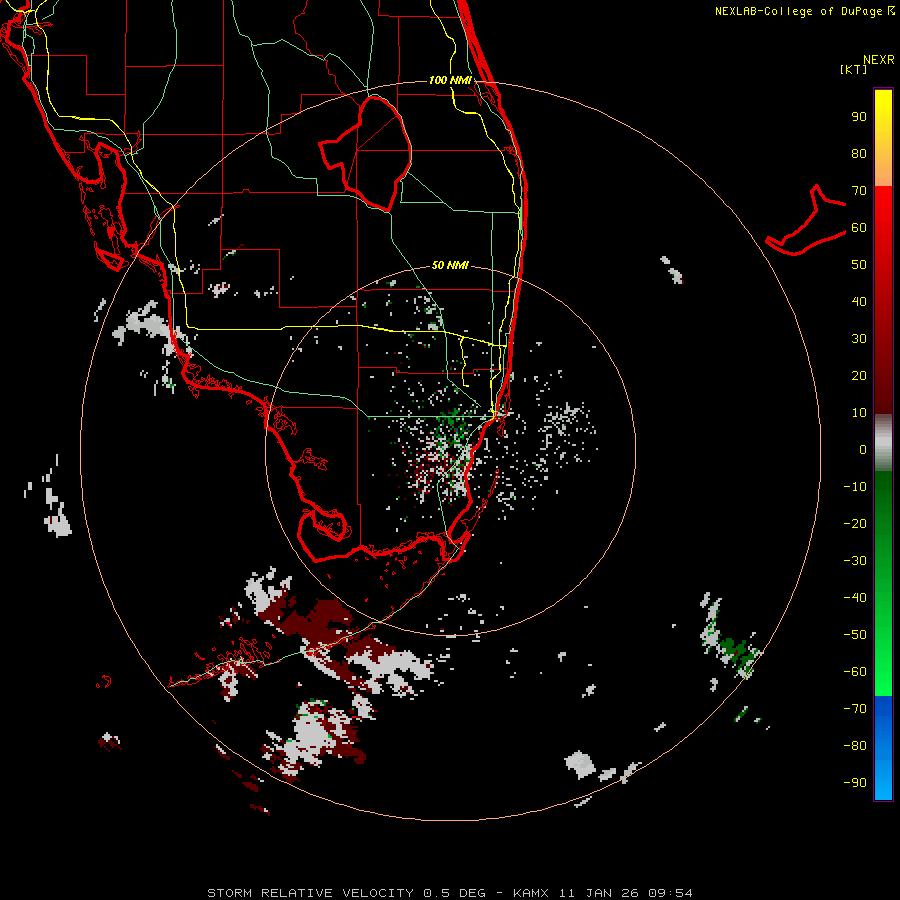Viewport: 900px width, 900px height.
Task: Click the 20 knot scale label
Action: pos(859,376)
